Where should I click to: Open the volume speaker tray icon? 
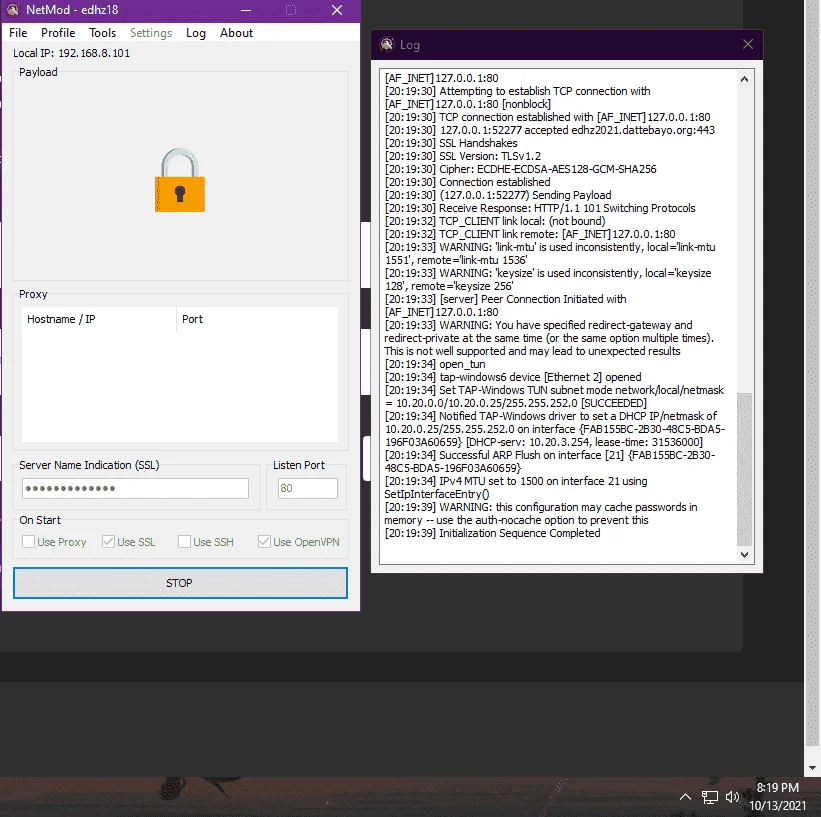point(733,797)
